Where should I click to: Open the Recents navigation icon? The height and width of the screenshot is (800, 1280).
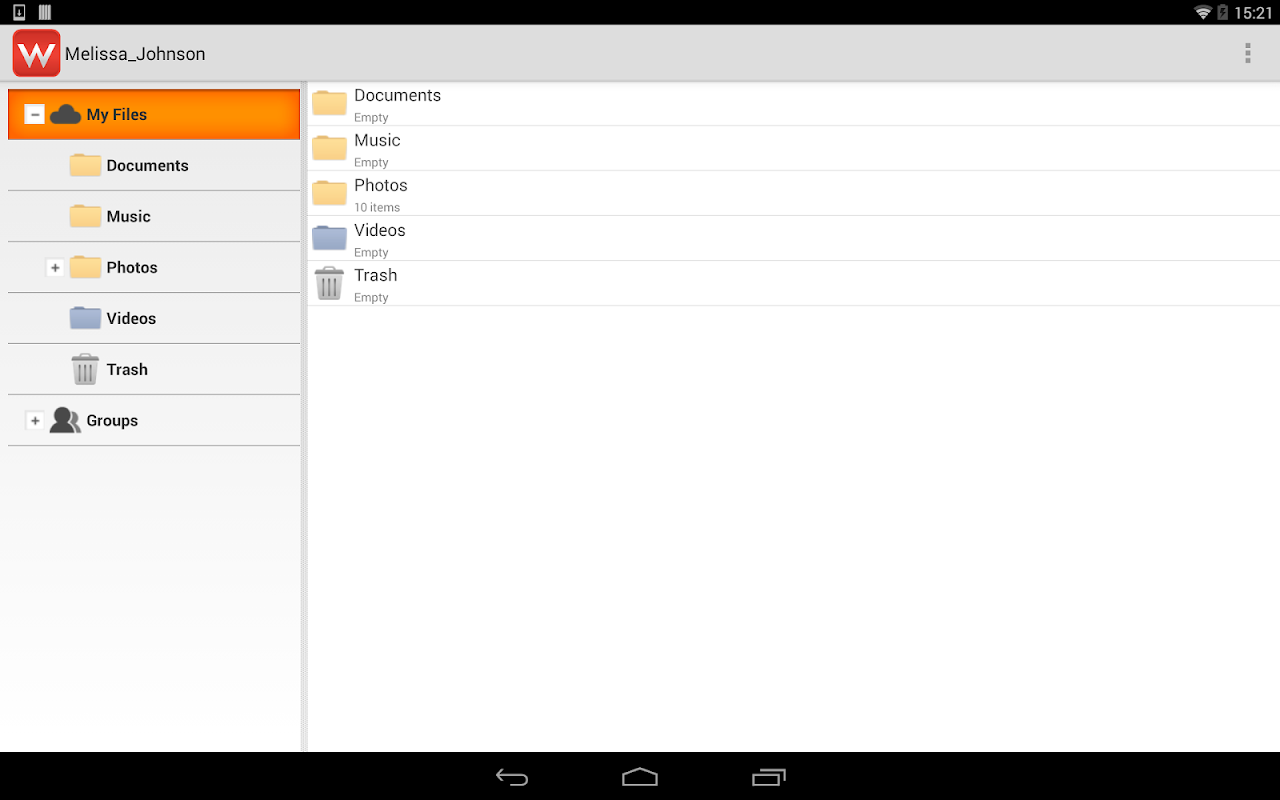click(768, 776)
